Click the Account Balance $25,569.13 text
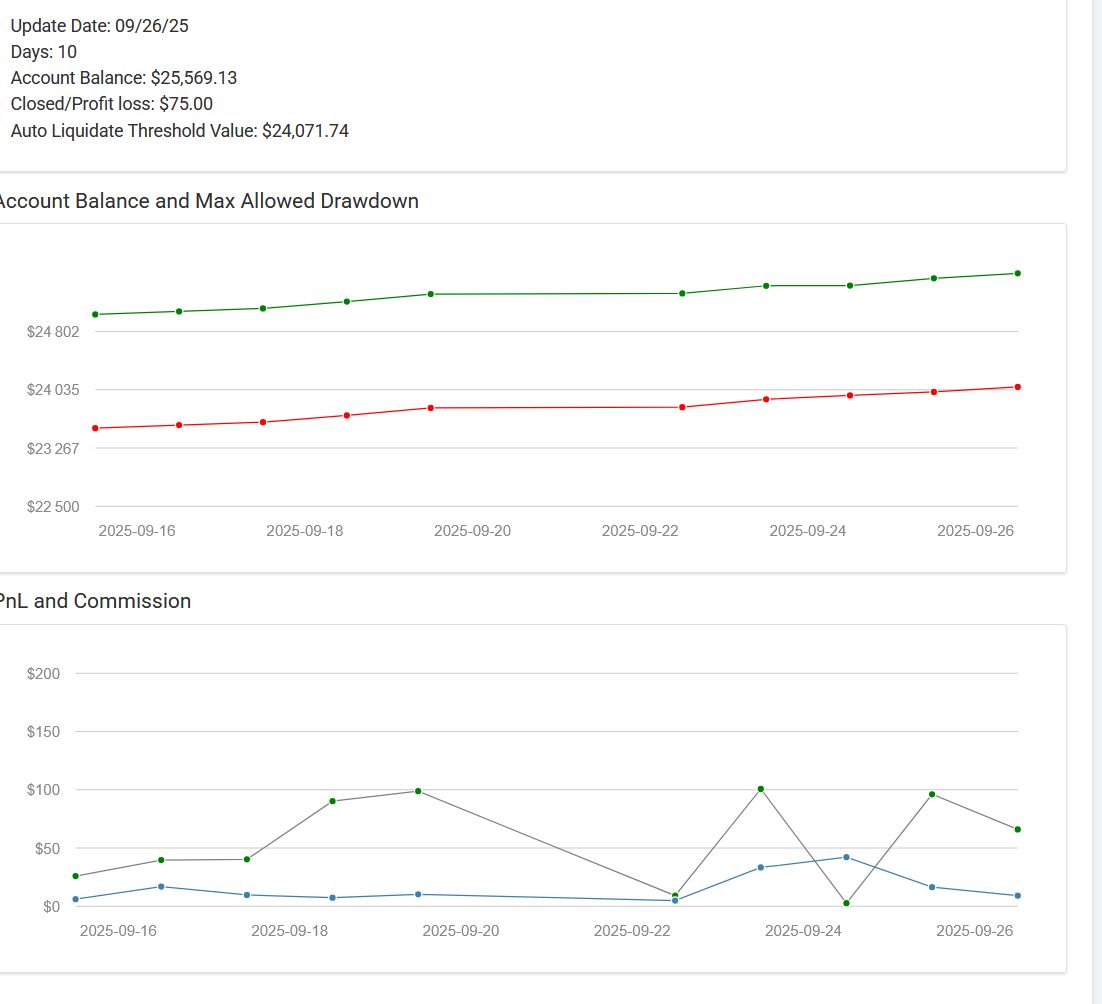This screenshot has width=1102, height=1004. 124,78
